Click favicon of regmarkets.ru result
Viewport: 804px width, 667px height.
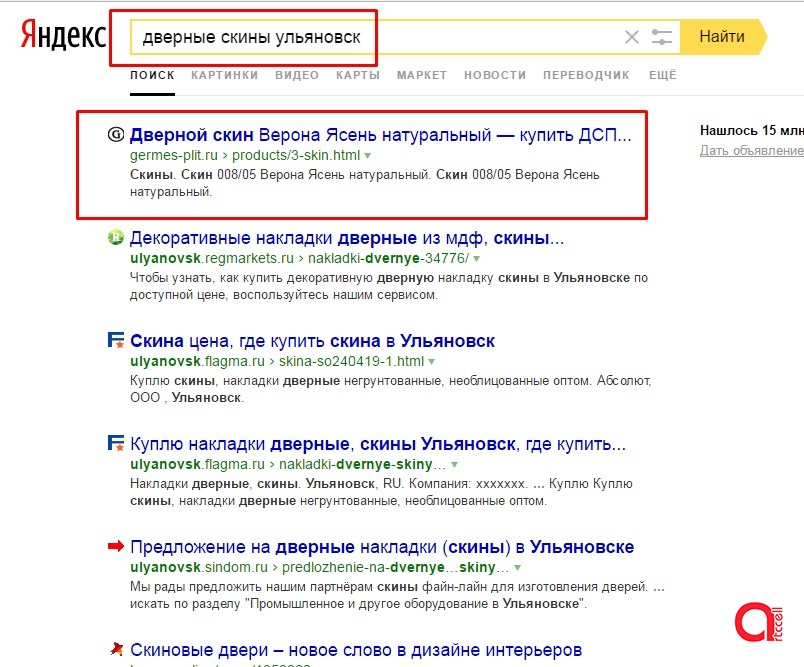coord(116,237)
